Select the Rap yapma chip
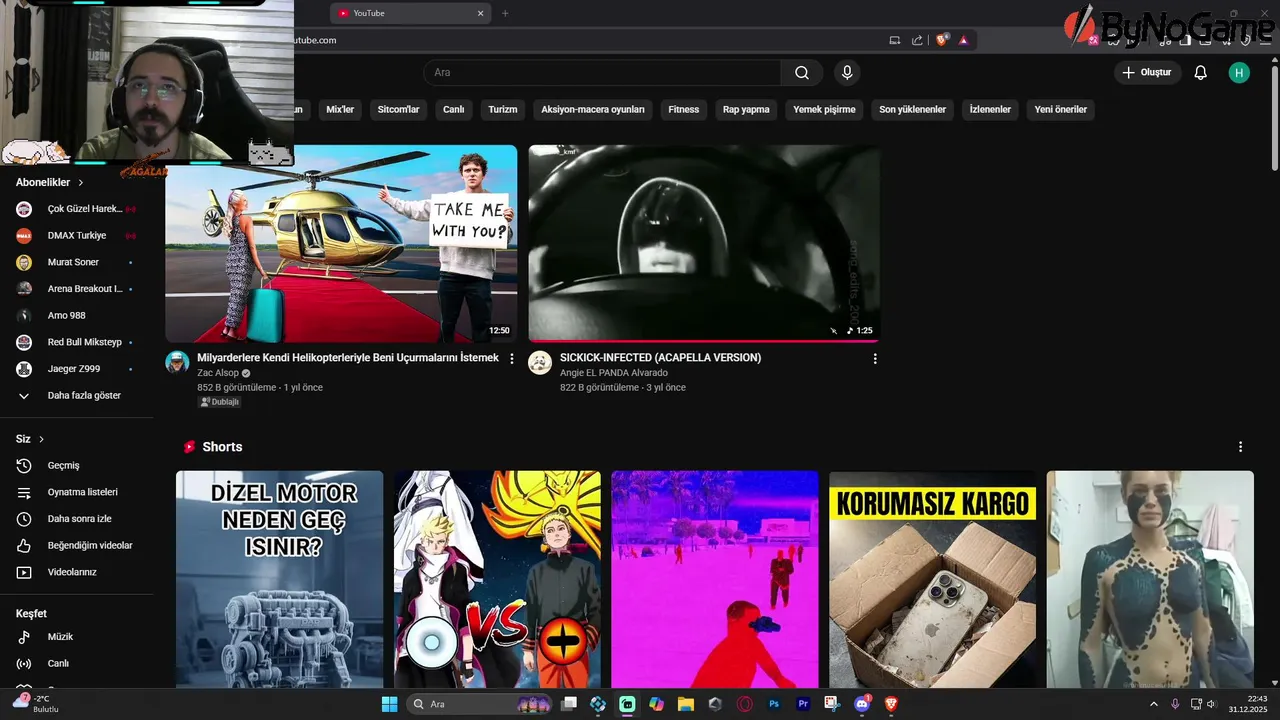 [x=746, y=110]
